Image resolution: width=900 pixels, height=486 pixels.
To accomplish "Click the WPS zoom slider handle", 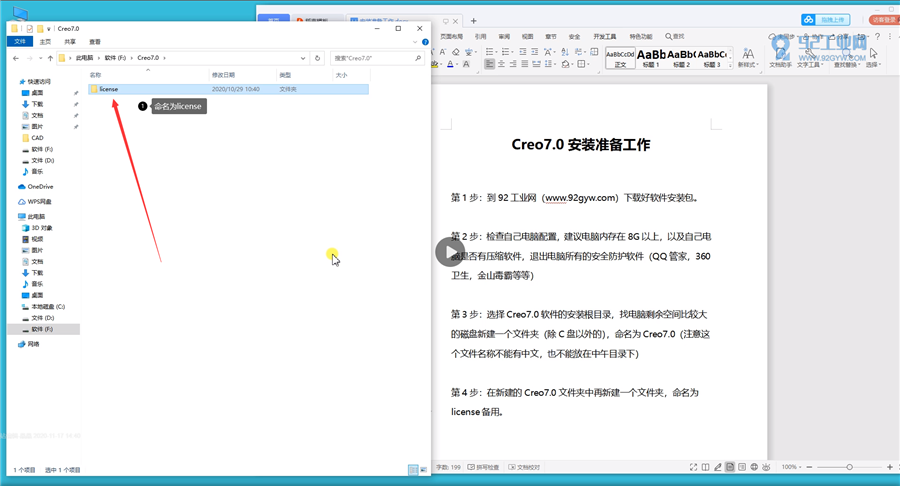I will pyautogui.click(x=849, y=467).
